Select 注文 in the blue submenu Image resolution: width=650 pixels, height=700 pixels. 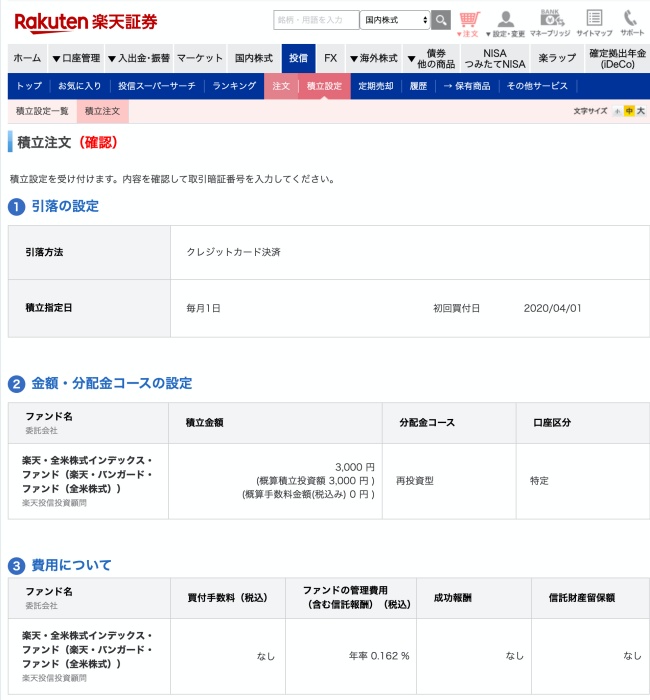pos(281,86)
